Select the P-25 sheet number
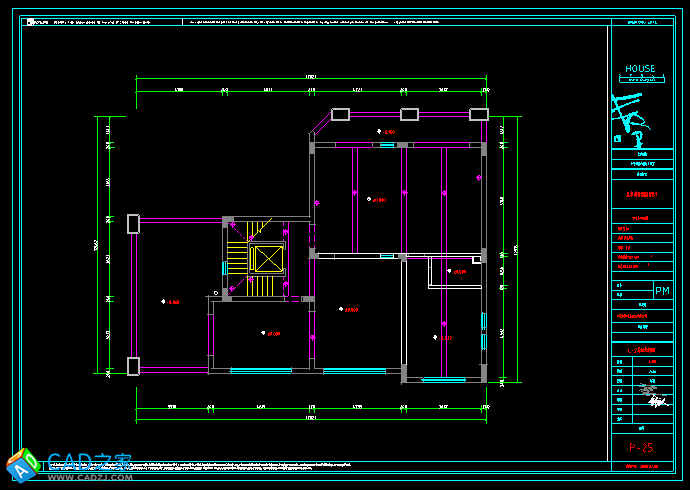This screenshot has width=690, height=490. [641, 447]
